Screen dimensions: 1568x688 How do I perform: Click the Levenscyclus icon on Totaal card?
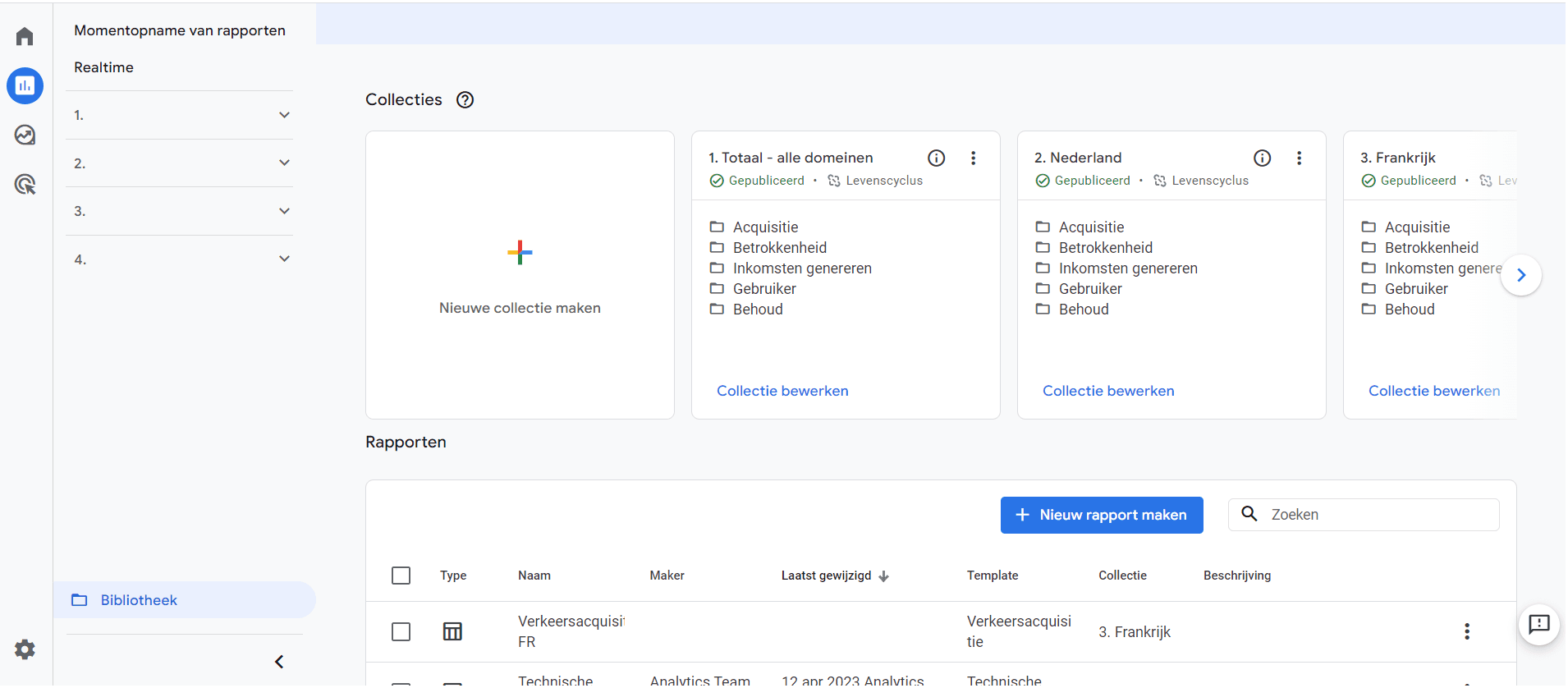pos(834,181)
